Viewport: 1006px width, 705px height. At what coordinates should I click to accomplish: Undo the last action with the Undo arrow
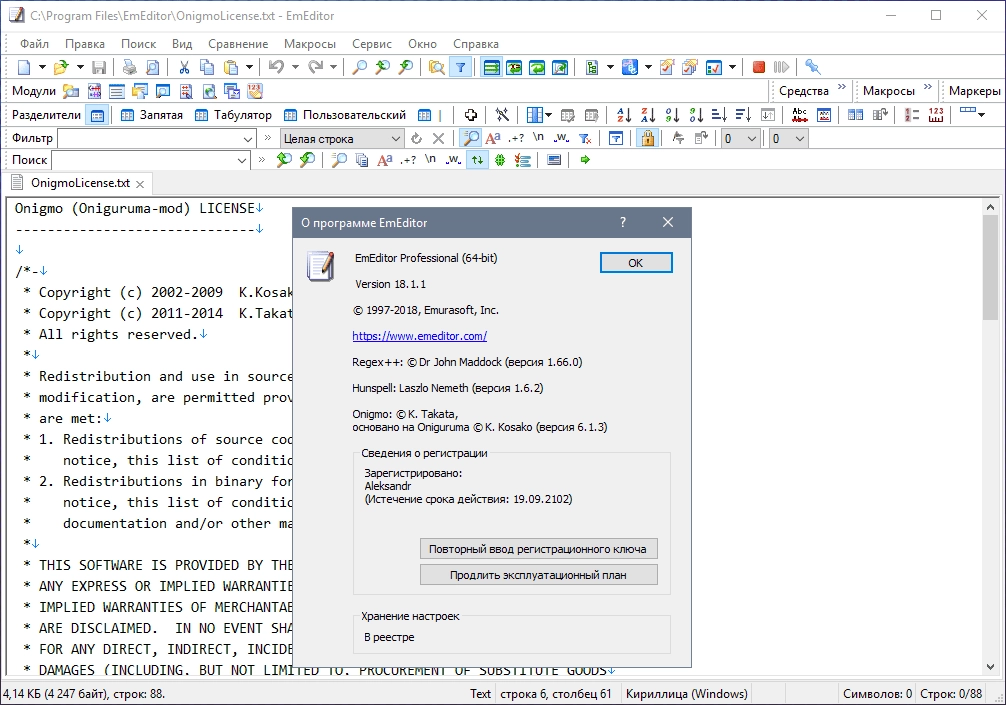point(277,67)
